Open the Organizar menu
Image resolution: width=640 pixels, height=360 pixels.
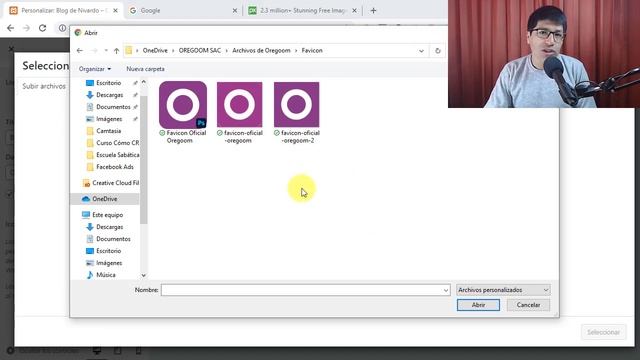[x=95, y=69]
